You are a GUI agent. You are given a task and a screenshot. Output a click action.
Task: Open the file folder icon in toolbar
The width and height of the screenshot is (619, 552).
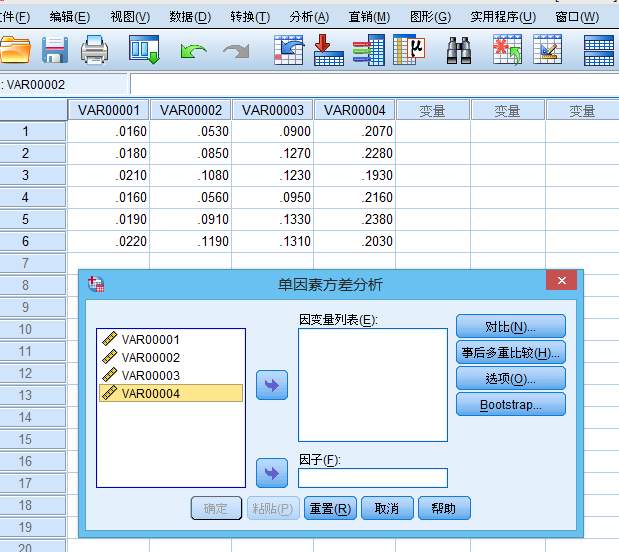15,50
